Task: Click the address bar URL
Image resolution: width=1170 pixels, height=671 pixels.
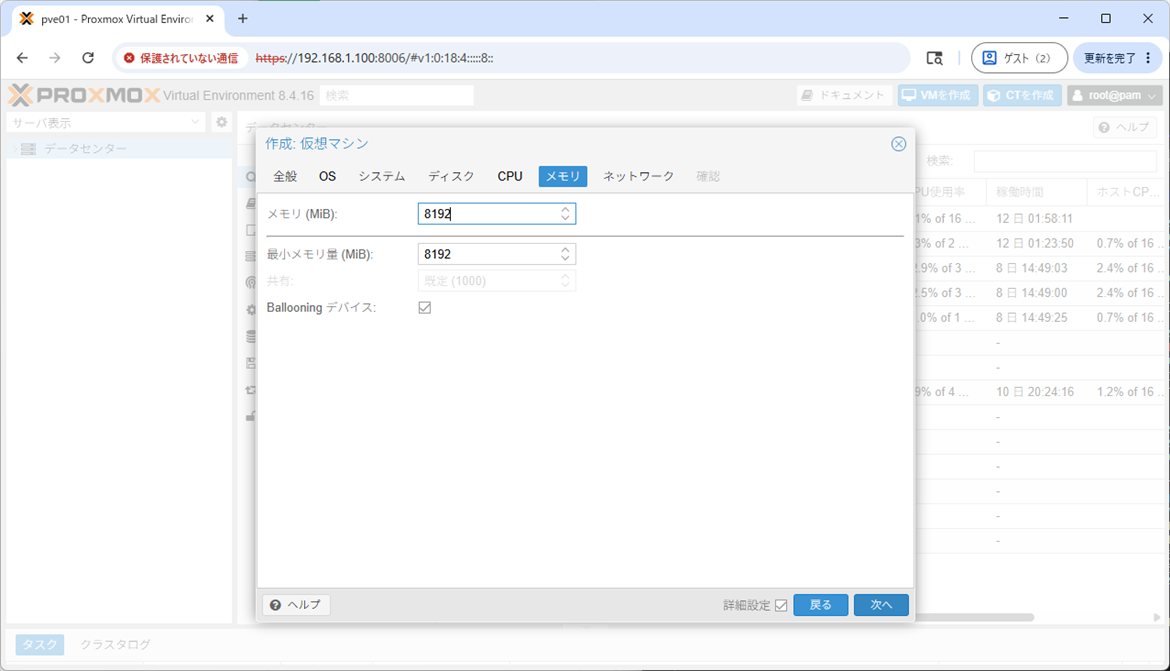Action: coord(374,57)
